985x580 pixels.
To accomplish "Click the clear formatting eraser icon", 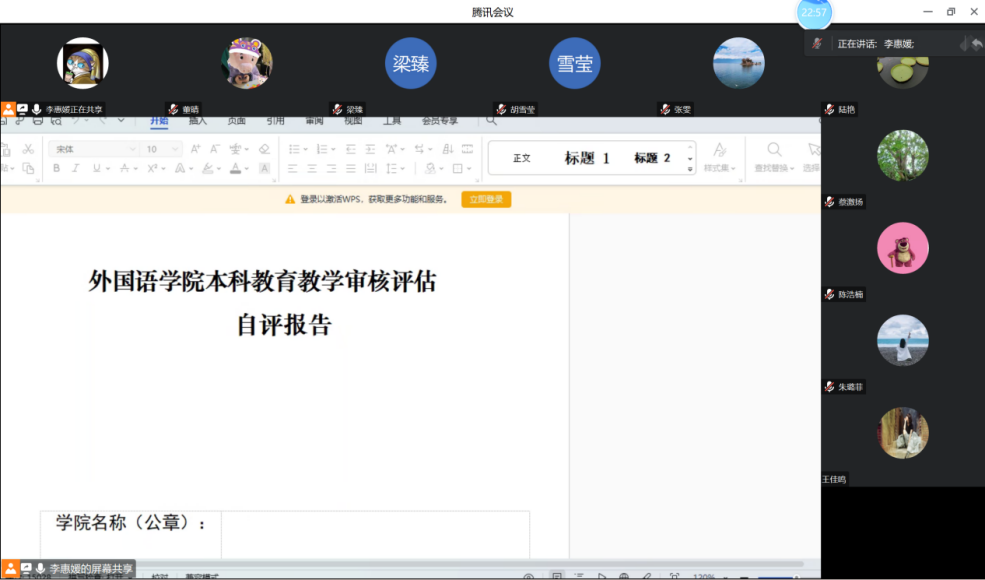I will tap(264, 149).
